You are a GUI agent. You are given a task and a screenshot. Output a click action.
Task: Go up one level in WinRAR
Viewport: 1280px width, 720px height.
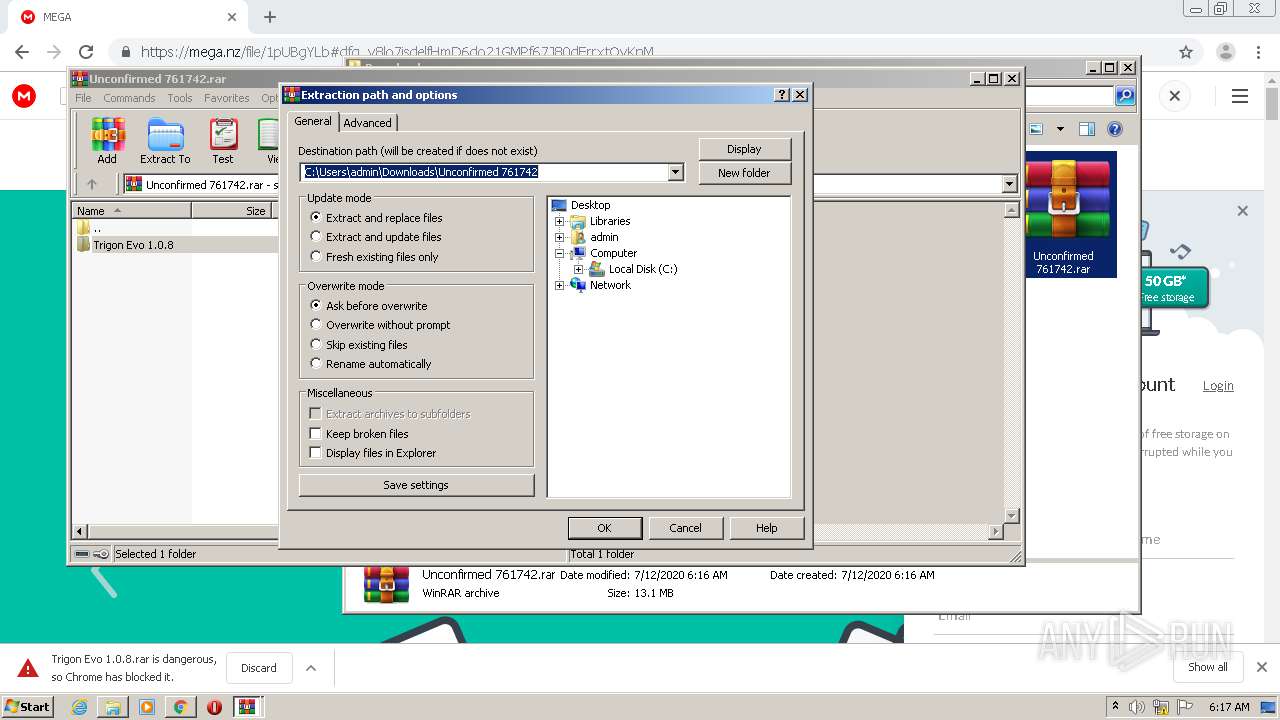tap(92, 184)
